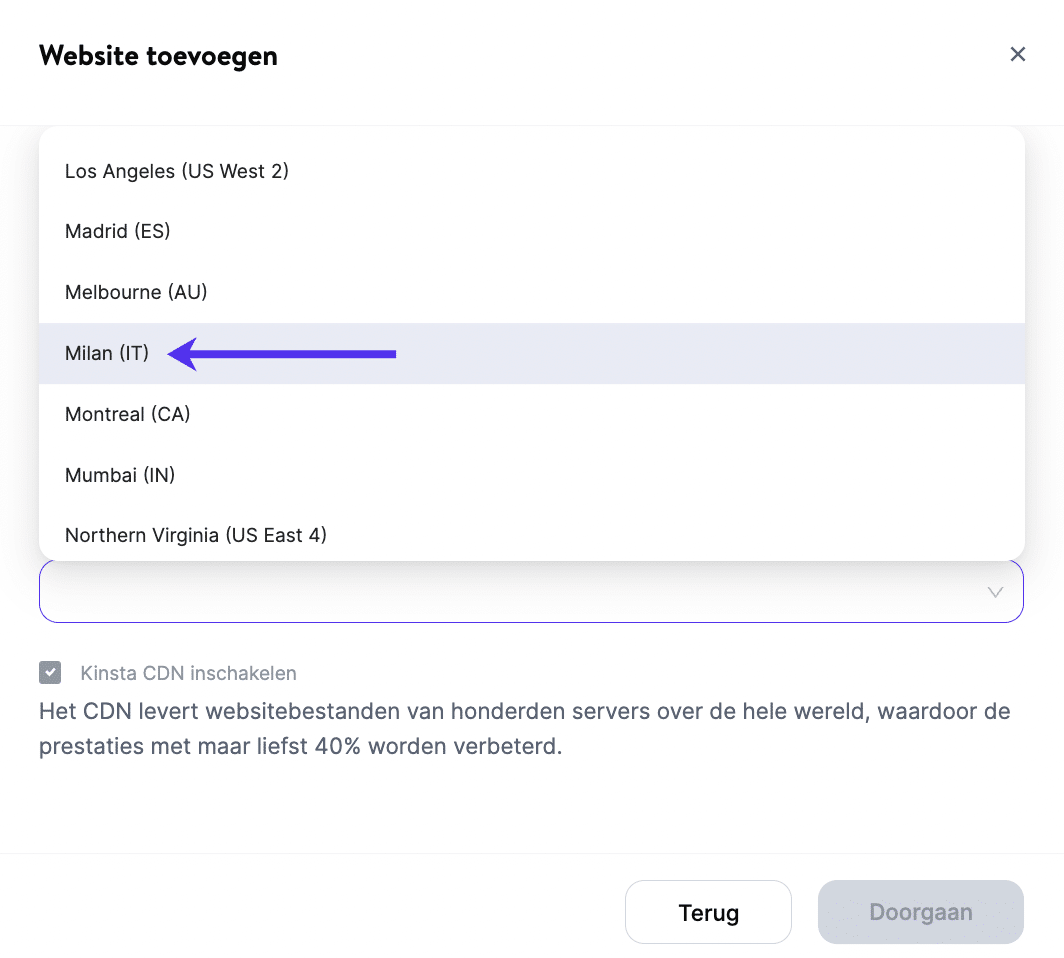Select Mumbai (IN) from dropdown list

point(120,475)
